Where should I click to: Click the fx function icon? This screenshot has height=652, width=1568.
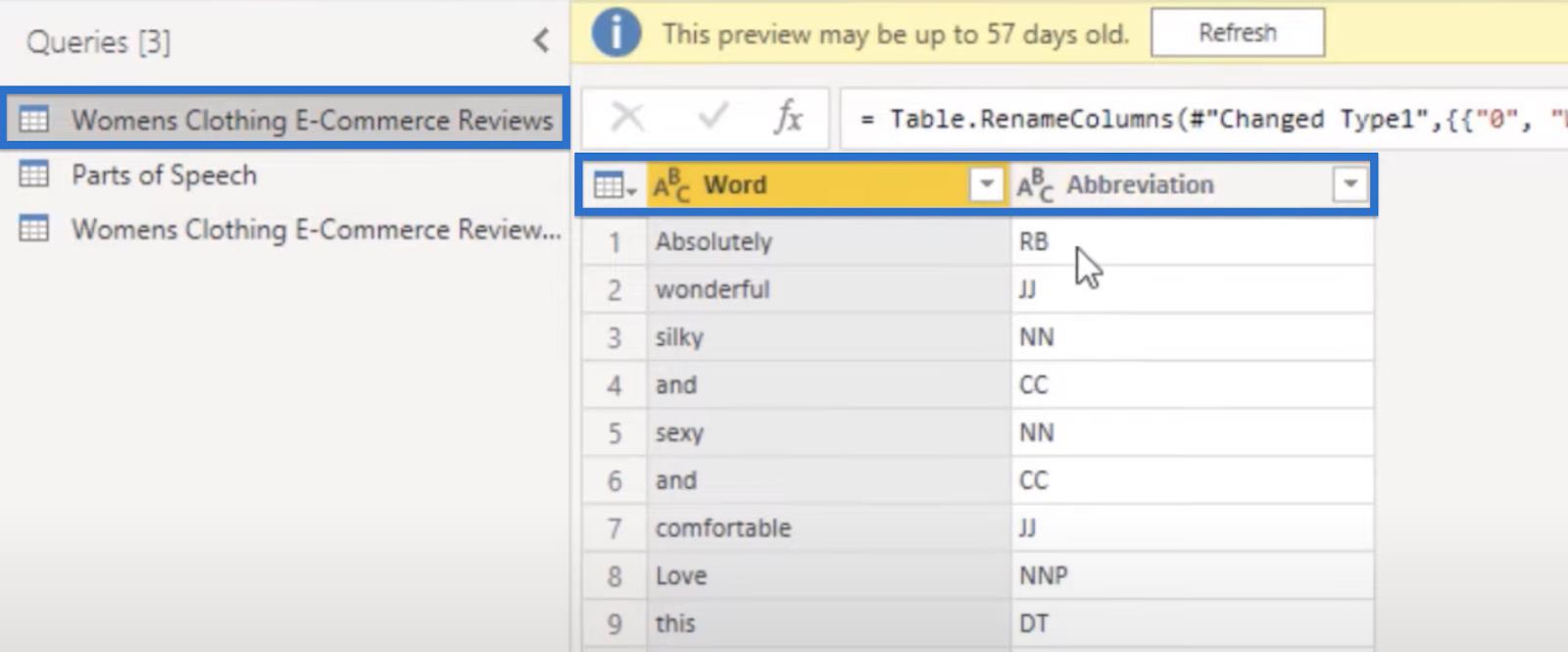[x=788, y=118]
